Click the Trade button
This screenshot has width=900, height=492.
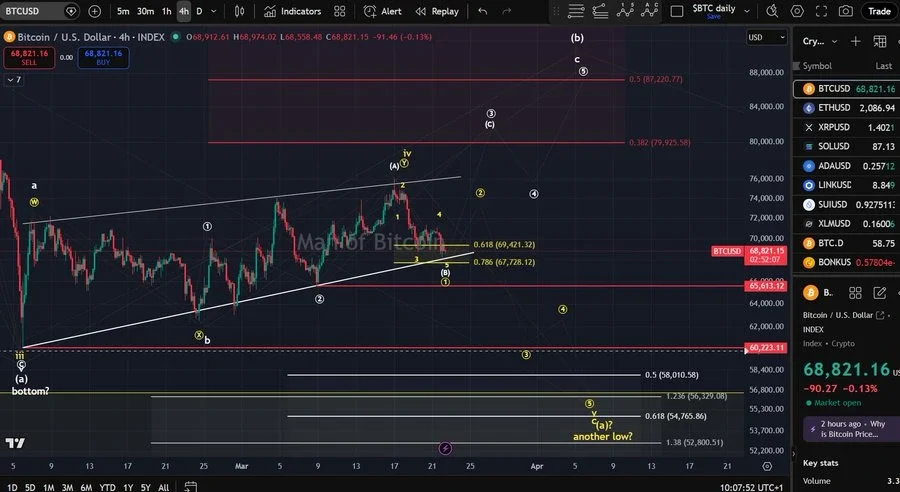click(x=879, y=11)
